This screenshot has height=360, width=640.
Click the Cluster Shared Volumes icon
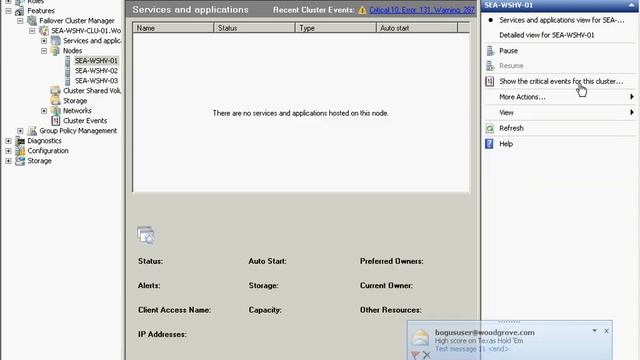click(x=56, y=91)
